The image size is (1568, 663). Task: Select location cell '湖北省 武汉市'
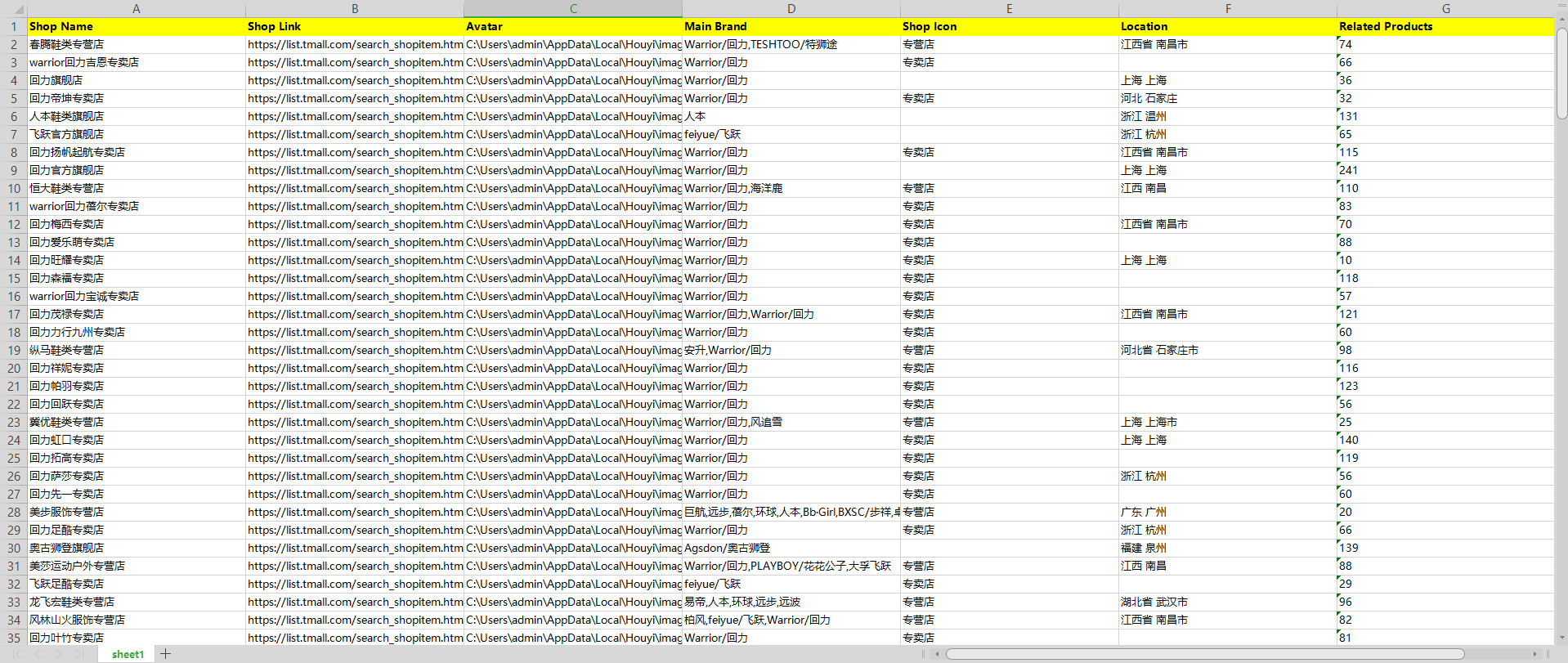pyautogui.click(x=1228, y=602)
